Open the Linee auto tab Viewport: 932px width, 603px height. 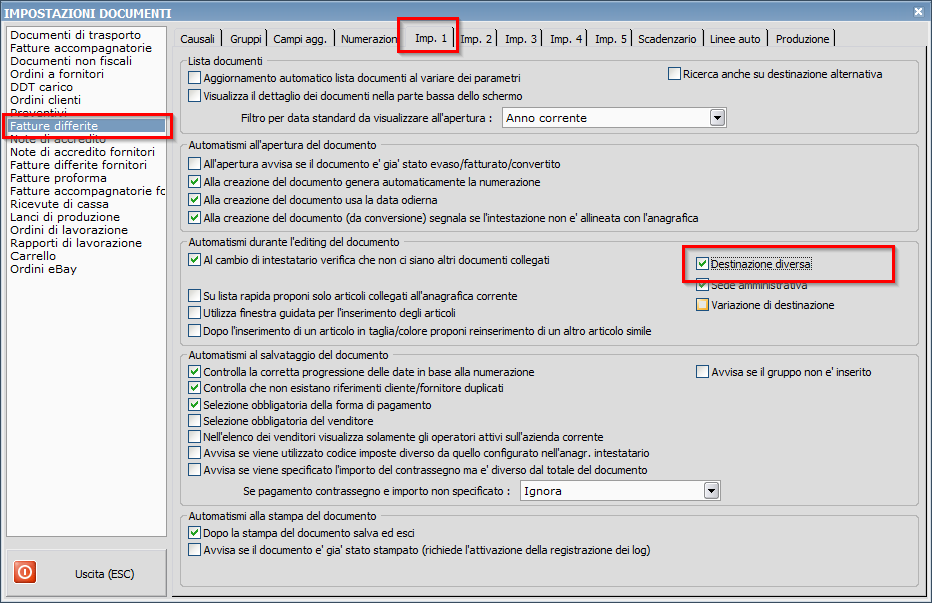735,39
